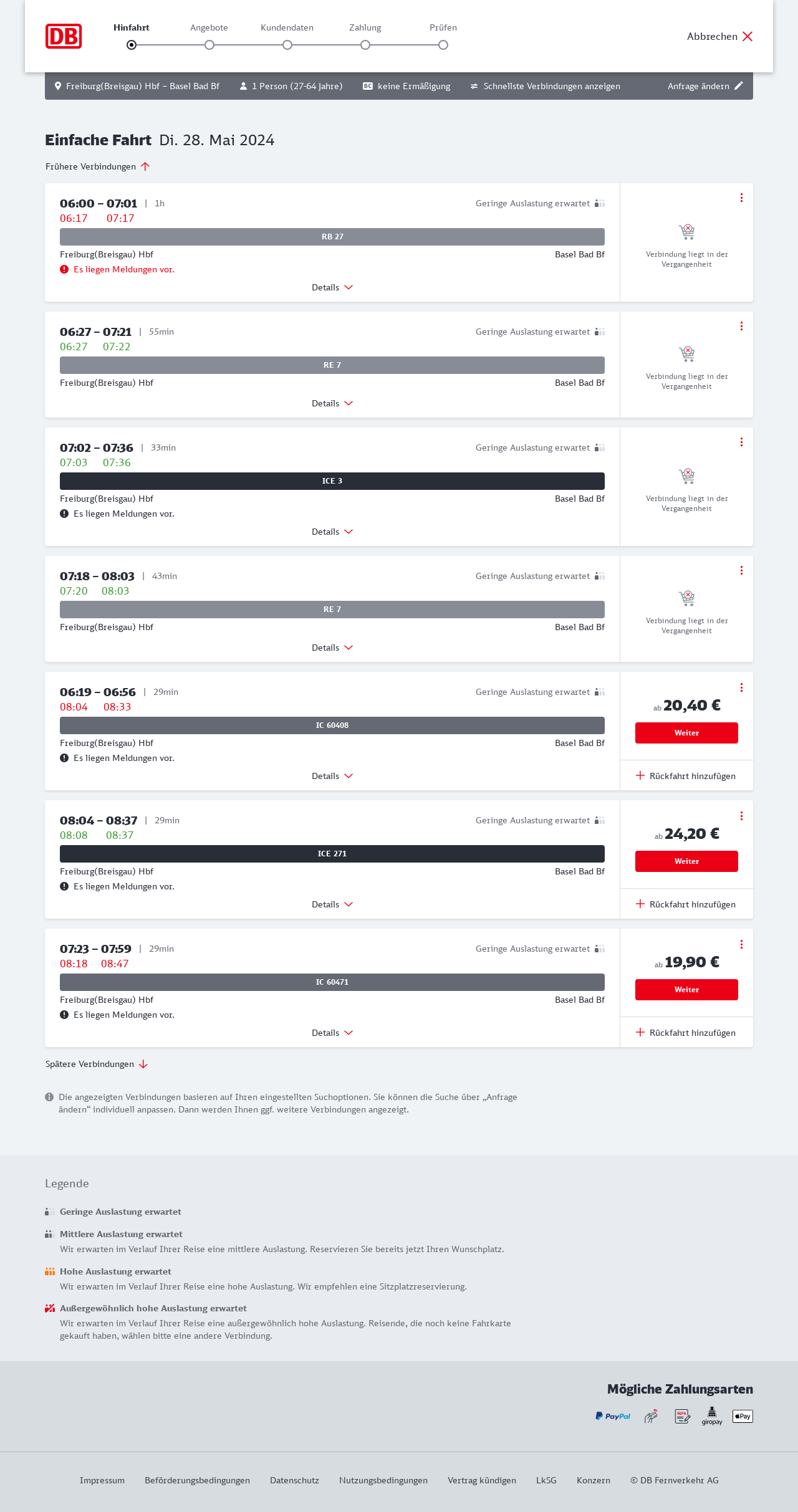Expand Details for the RE 7 06:27 connection

[x=332, y=403]
